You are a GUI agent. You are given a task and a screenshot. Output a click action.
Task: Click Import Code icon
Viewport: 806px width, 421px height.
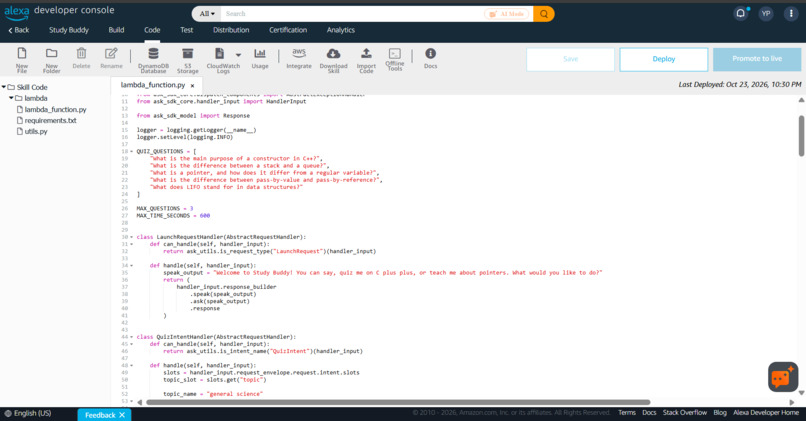tap(366, 60)
